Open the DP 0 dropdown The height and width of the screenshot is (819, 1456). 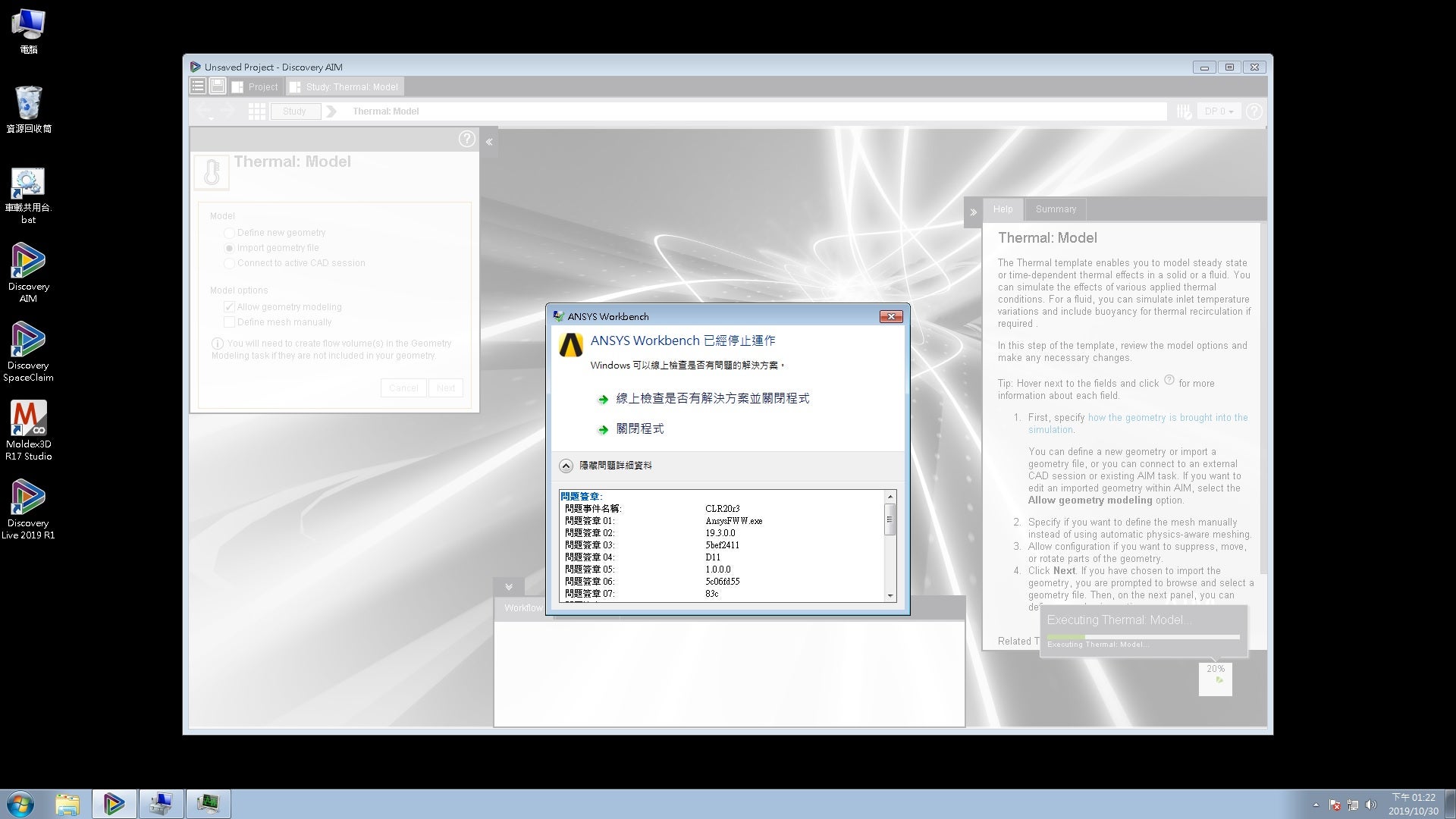(1219, 111)
